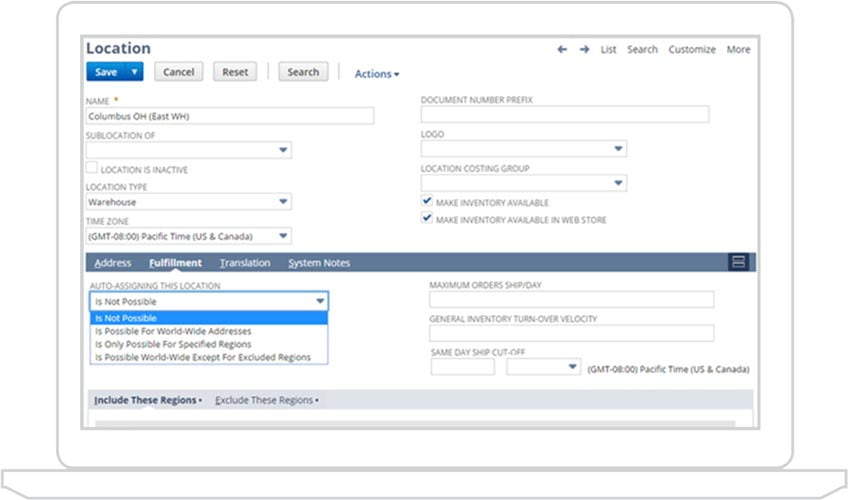Click the Maximum Orders Ship/Day field
Screen dimensions: 848x500
571,300
